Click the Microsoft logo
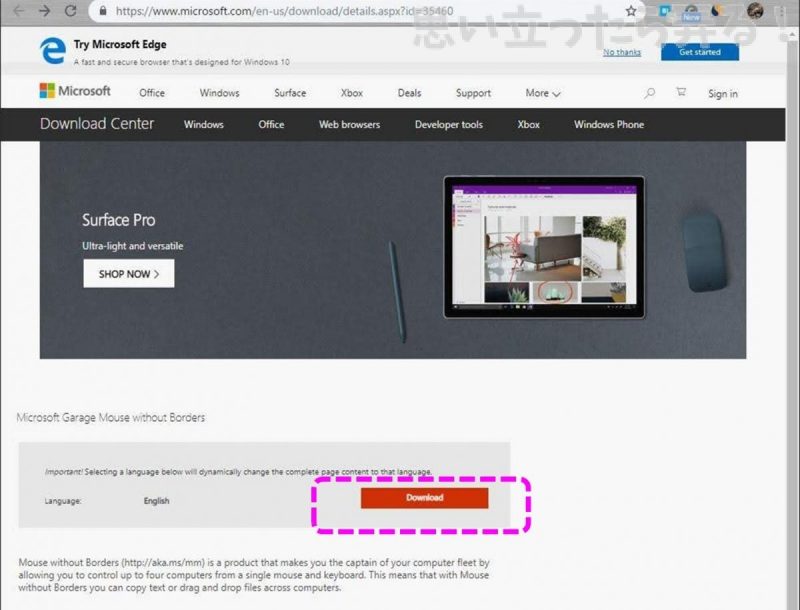Viewport: 800px width, 610px height. click(x=75, y=91)
